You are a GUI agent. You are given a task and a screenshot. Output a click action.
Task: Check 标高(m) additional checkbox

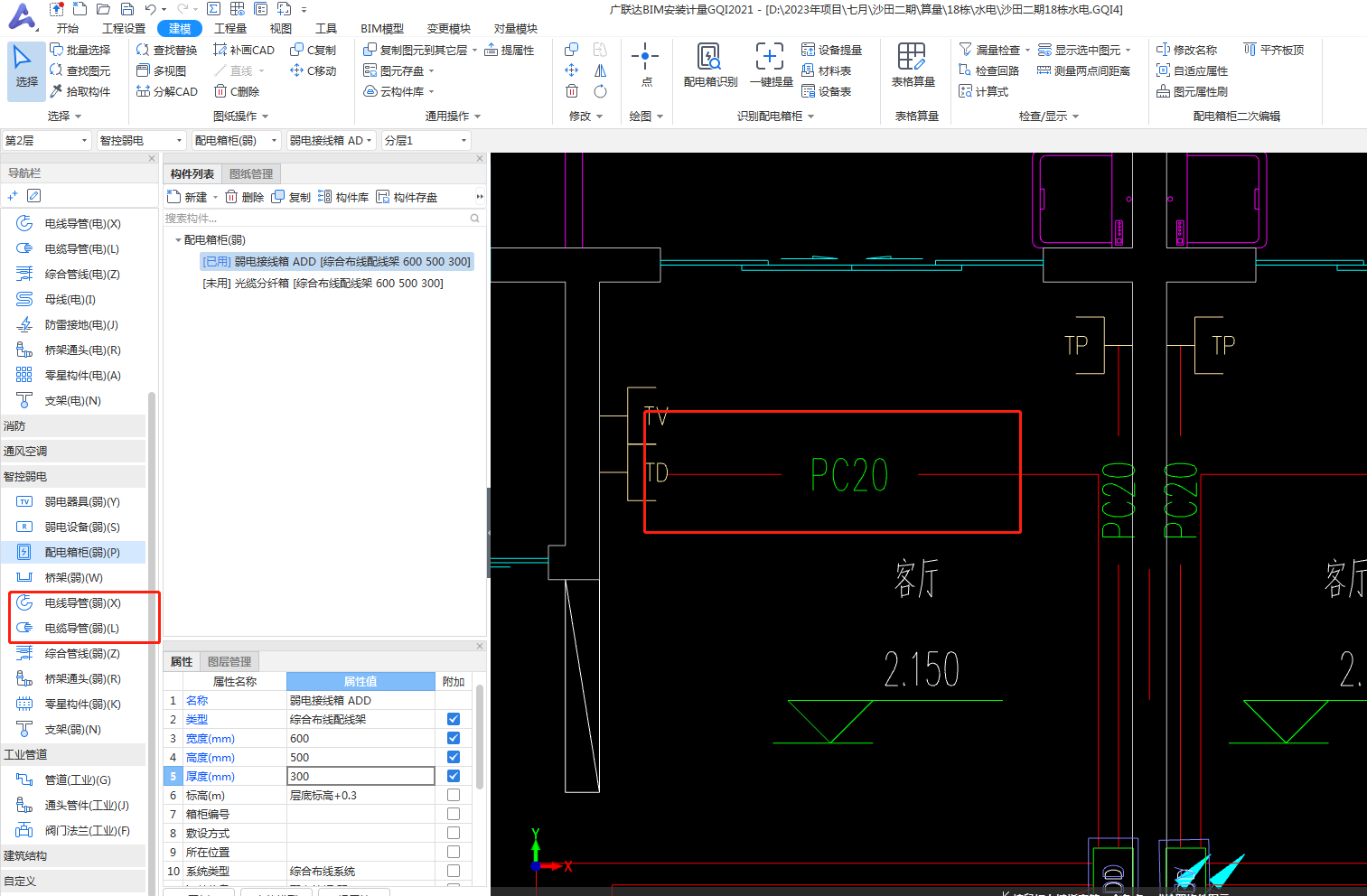click(454, 795)
